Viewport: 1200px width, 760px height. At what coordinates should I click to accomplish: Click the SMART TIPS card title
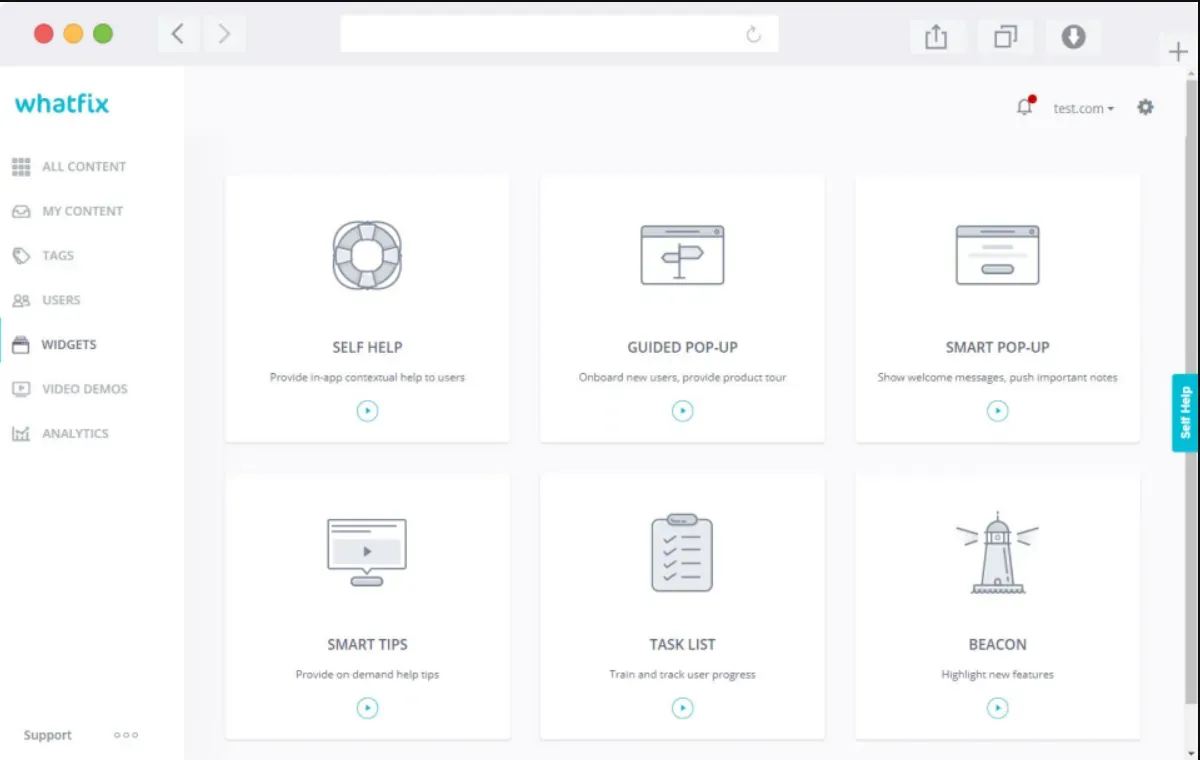pyautogui.click(x=367, y=644)
